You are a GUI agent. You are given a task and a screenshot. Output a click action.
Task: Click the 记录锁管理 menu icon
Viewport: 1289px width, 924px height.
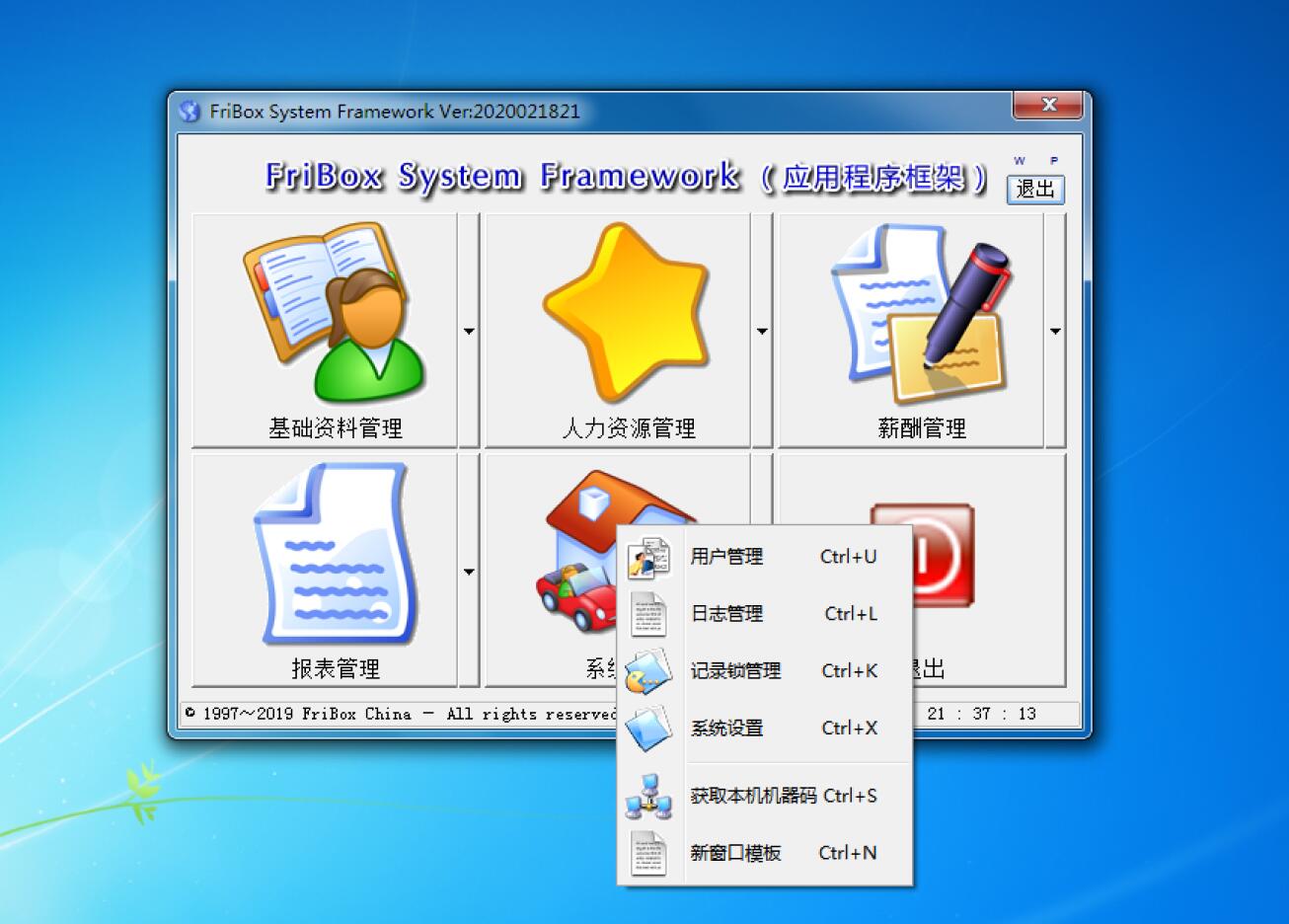point(648,671)
